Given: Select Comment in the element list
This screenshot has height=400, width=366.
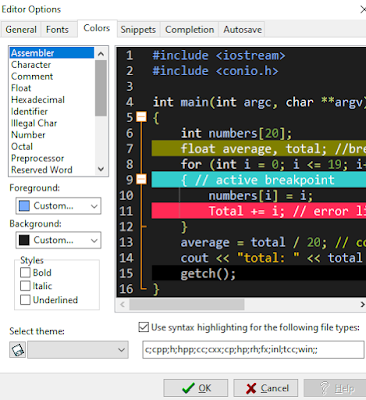Looking at the screenshot, I should (x=52, y=76).
